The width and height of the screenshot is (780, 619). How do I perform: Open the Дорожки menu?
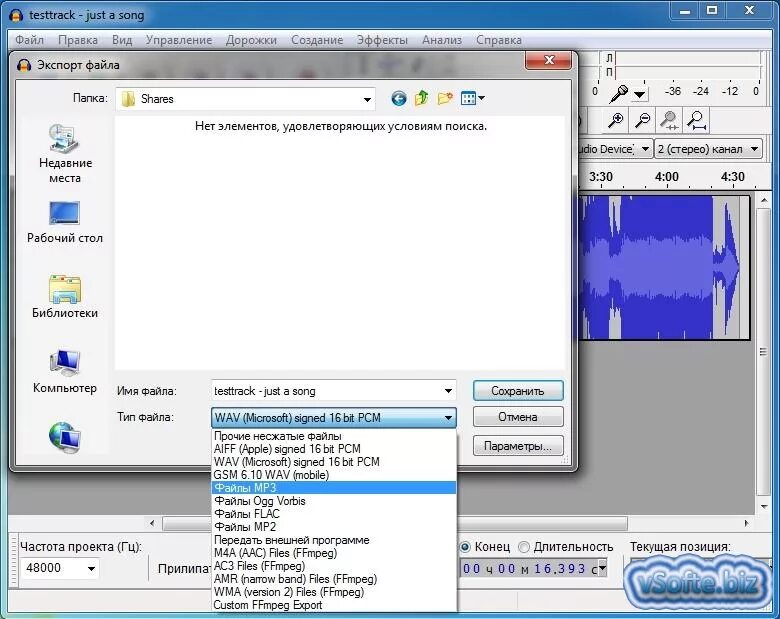251,40
